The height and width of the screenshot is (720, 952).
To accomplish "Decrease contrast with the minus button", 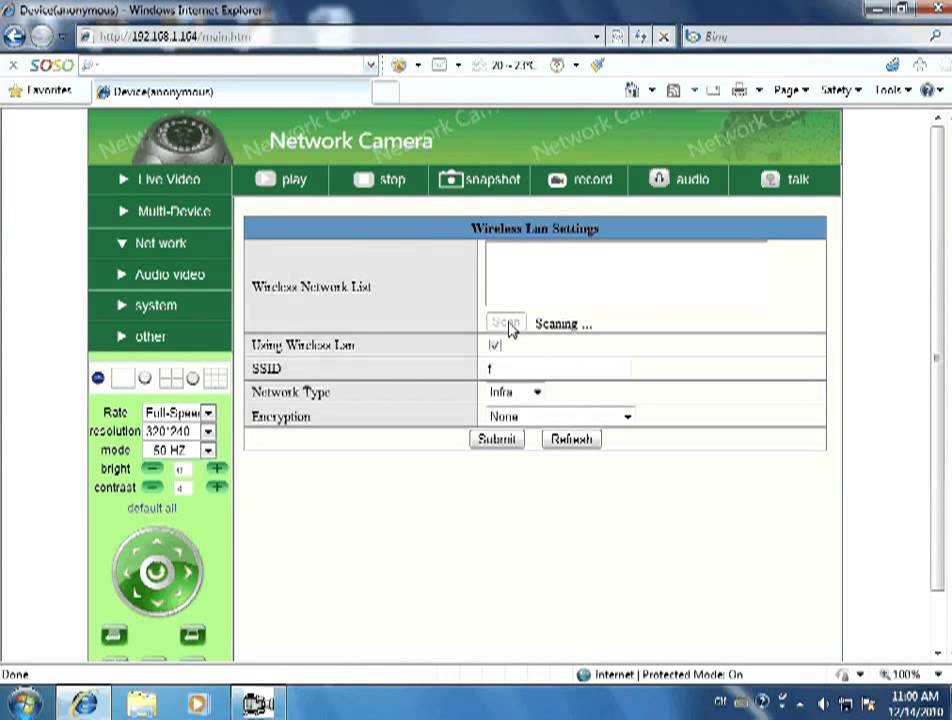I will (152, 487).
